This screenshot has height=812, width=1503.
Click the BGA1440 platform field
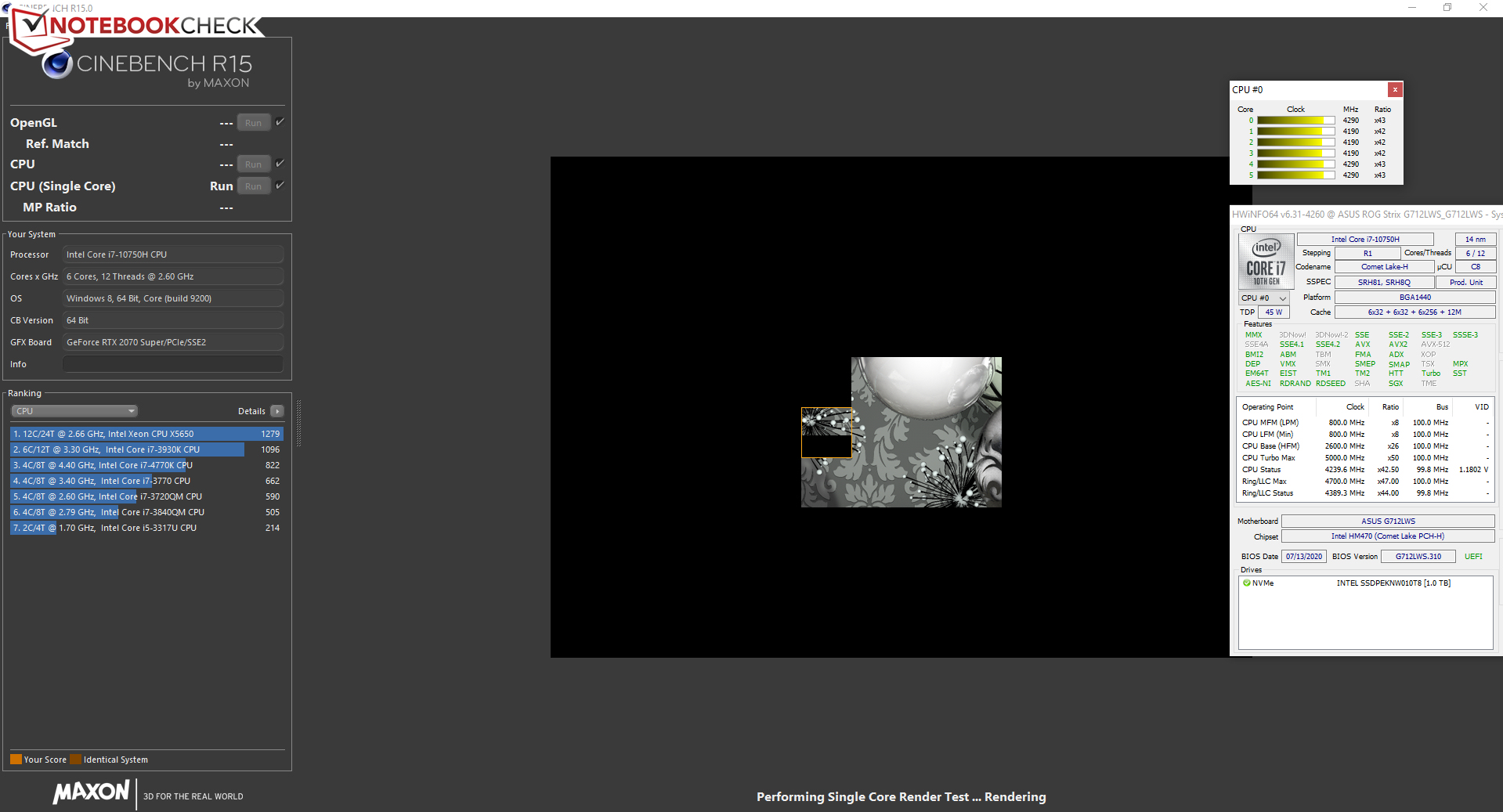tap(1414, 298)
